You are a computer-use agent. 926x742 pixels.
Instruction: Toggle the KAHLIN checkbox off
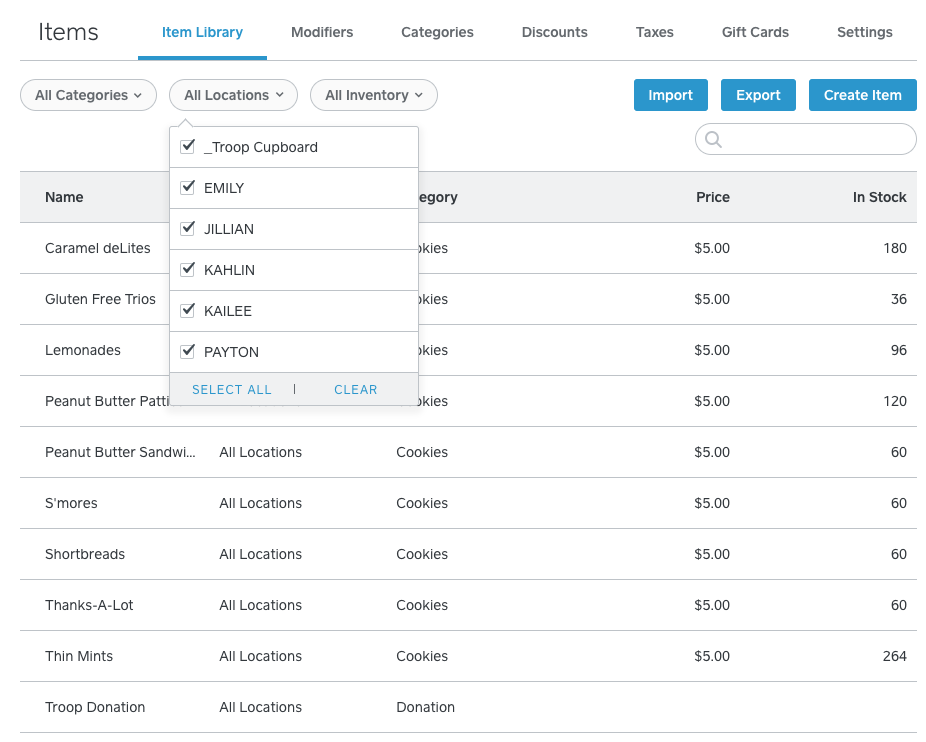(x=187, y=270)
